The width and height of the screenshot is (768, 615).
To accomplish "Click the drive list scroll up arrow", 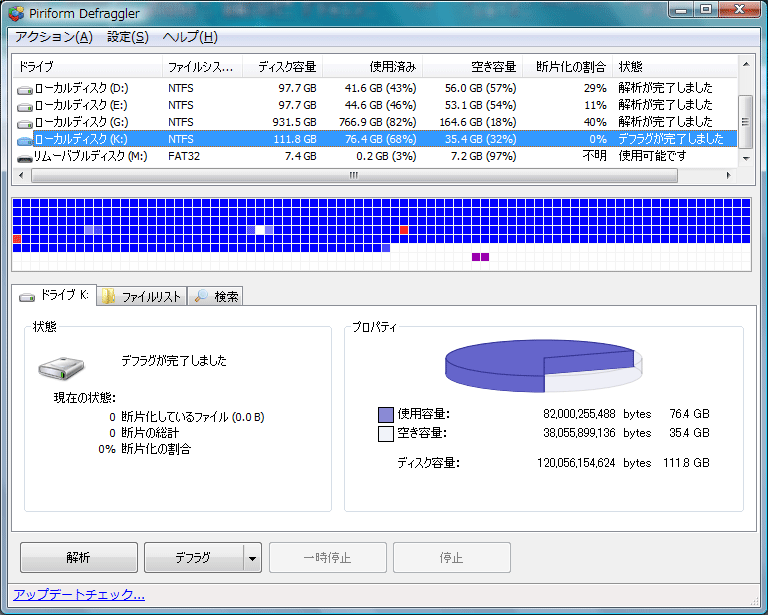I will pyautogui.click(x=745, y=64).
